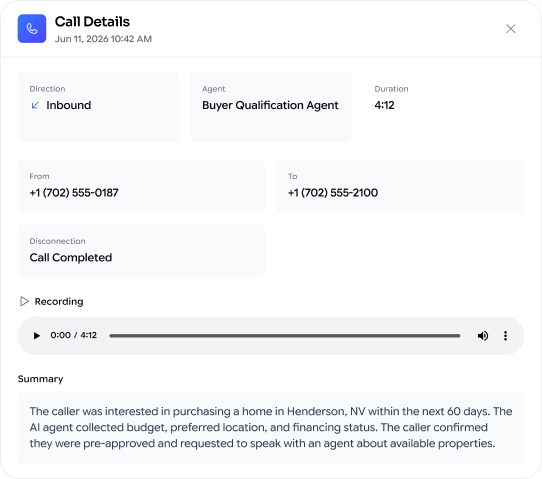Click the Inbound direction label
This screenshot has height=479, width=542.
click(x=69, y=105)
